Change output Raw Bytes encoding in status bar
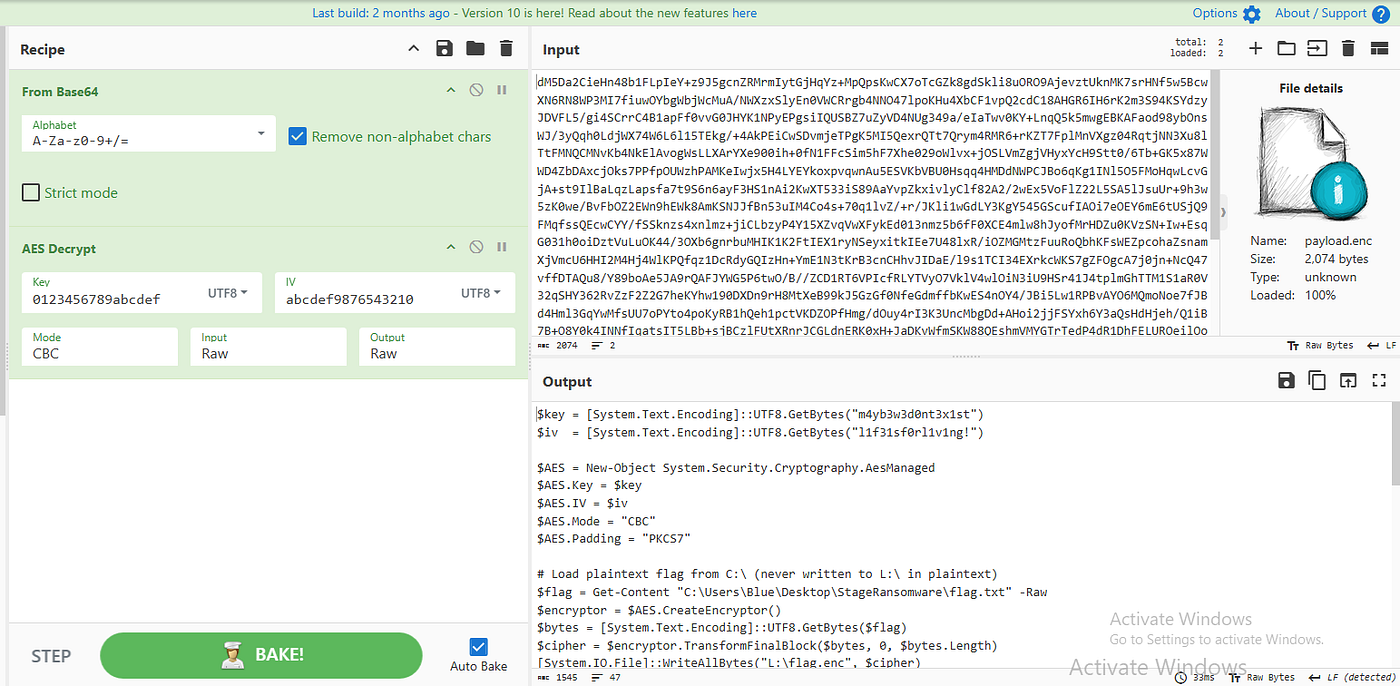The image size is (1400, 686). tap(1261, 678)
